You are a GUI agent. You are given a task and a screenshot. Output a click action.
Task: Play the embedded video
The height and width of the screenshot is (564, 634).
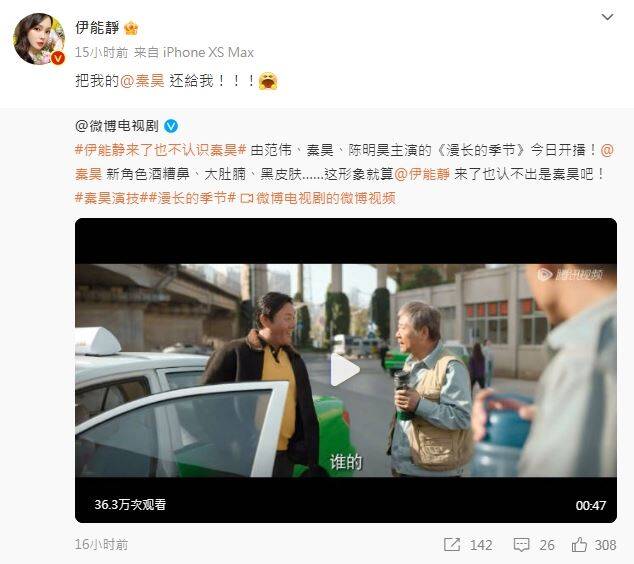coord(344,370)
